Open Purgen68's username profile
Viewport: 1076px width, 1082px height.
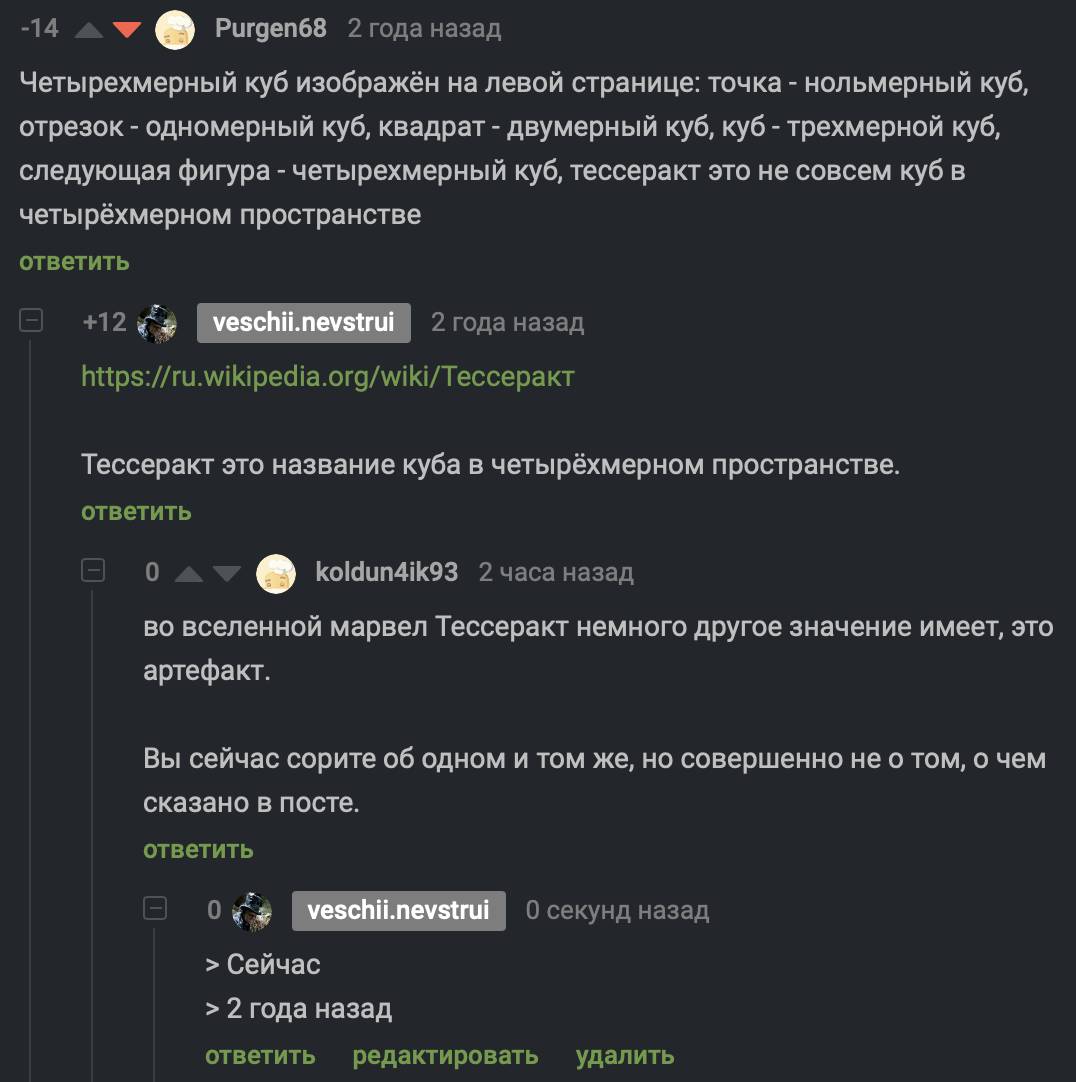269,29
